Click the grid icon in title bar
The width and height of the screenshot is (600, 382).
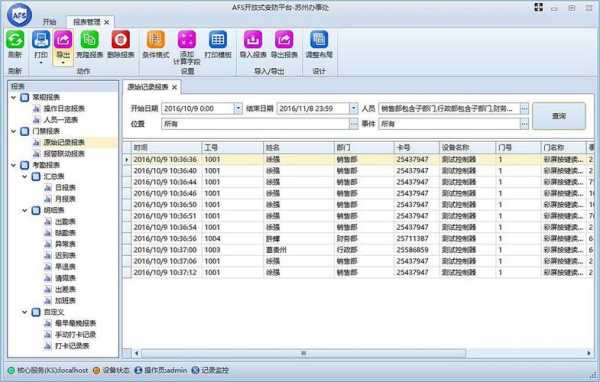(538, 7)
